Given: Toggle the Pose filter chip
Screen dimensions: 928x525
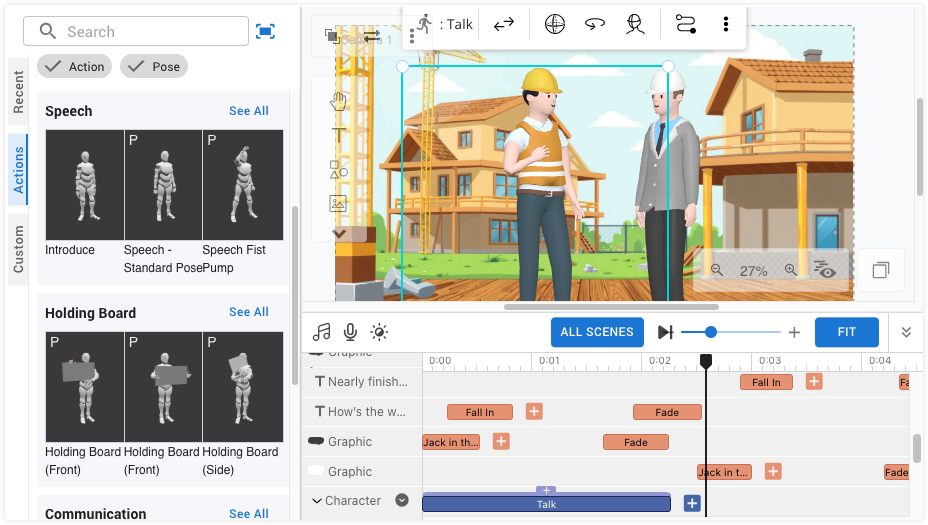Looking at the screenshot, I should pos(154,66).
